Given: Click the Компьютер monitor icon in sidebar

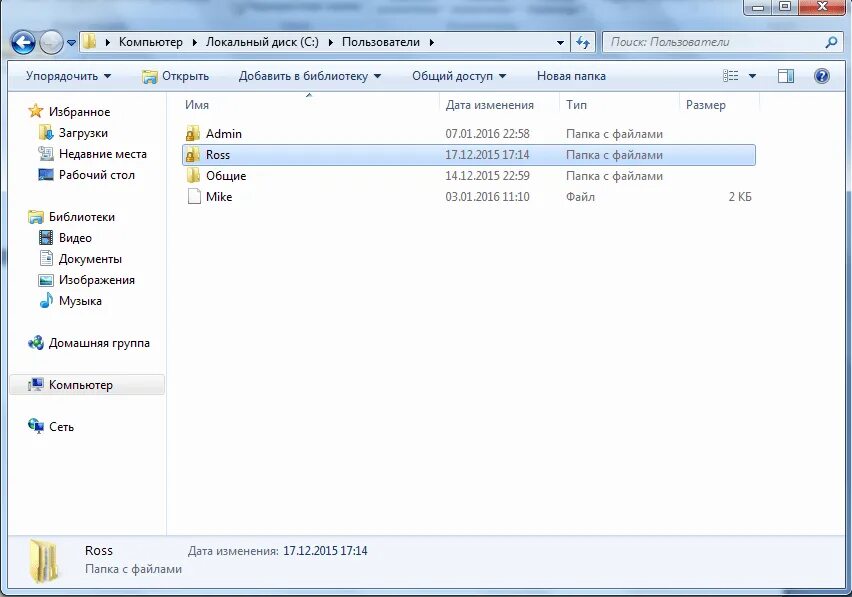Looking at the screenshot, I should point(36,385).
